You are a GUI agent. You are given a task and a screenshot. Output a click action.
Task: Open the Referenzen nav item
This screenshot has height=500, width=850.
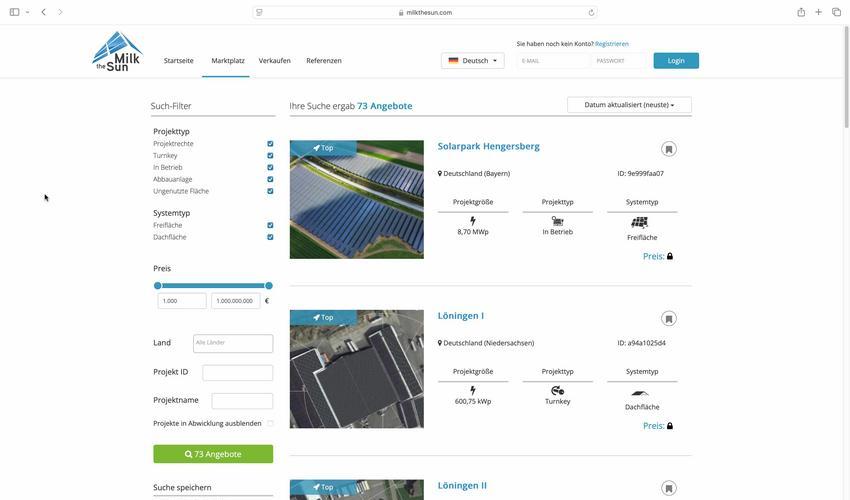click(x=324, y=61)
